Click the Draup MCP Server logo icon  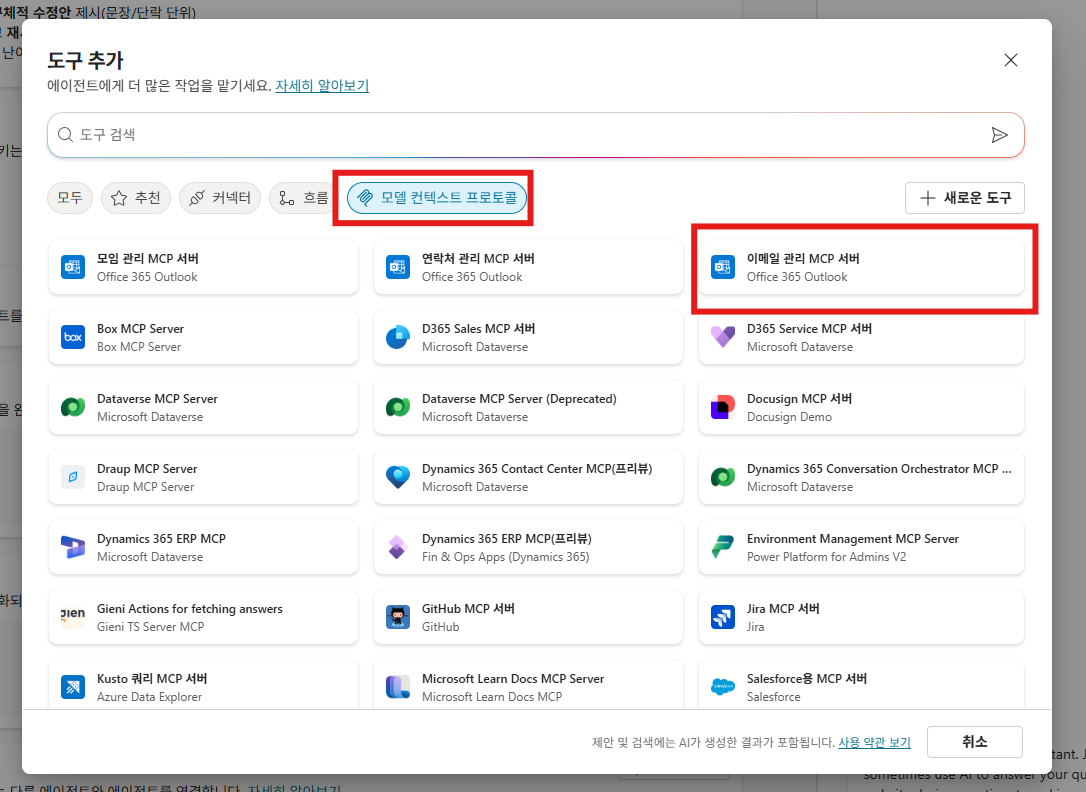73,477
